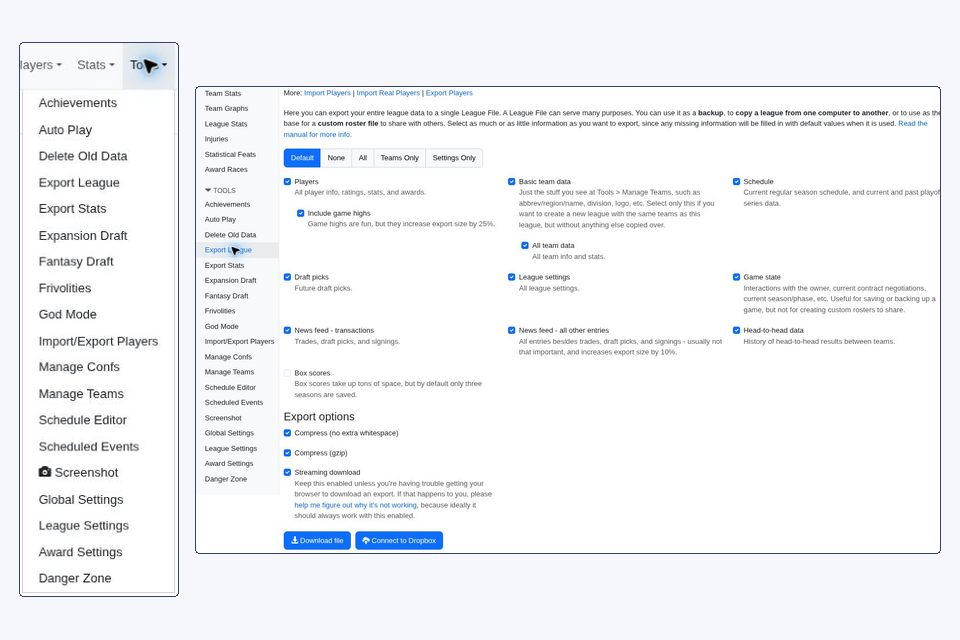The image size is (960, 640).
Task: Click 'help me figure out why it's not working'
Action: [356, 505]
